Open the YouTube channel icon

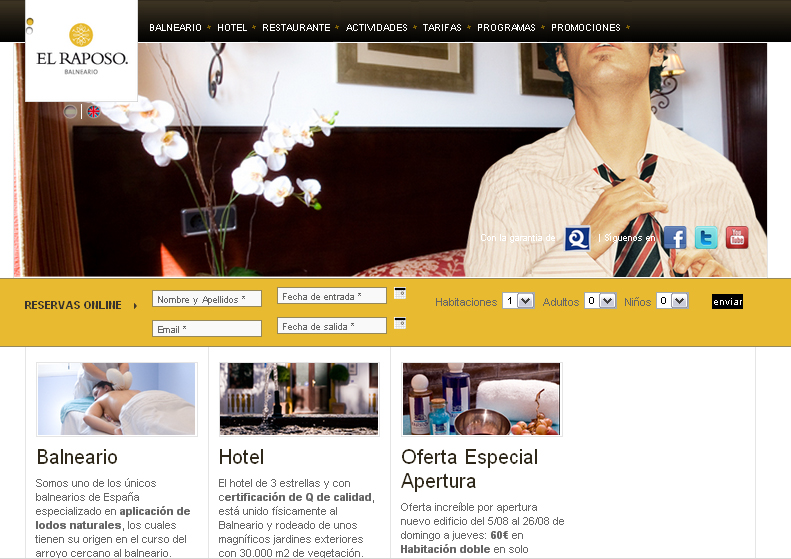pyautogui.click(x=737, y=238)
